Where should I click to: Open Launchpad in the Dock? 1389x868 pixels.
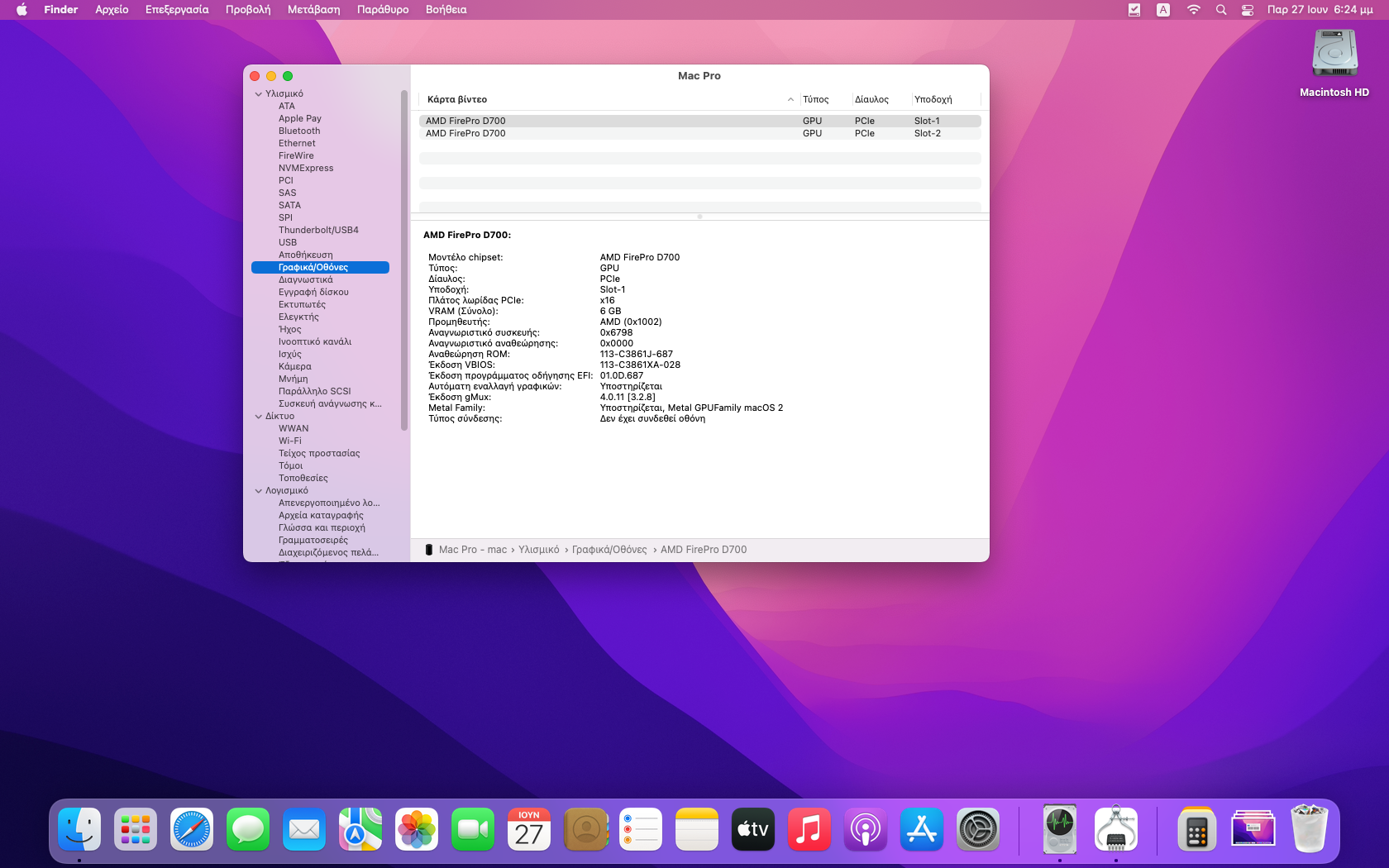coord(136,829)
